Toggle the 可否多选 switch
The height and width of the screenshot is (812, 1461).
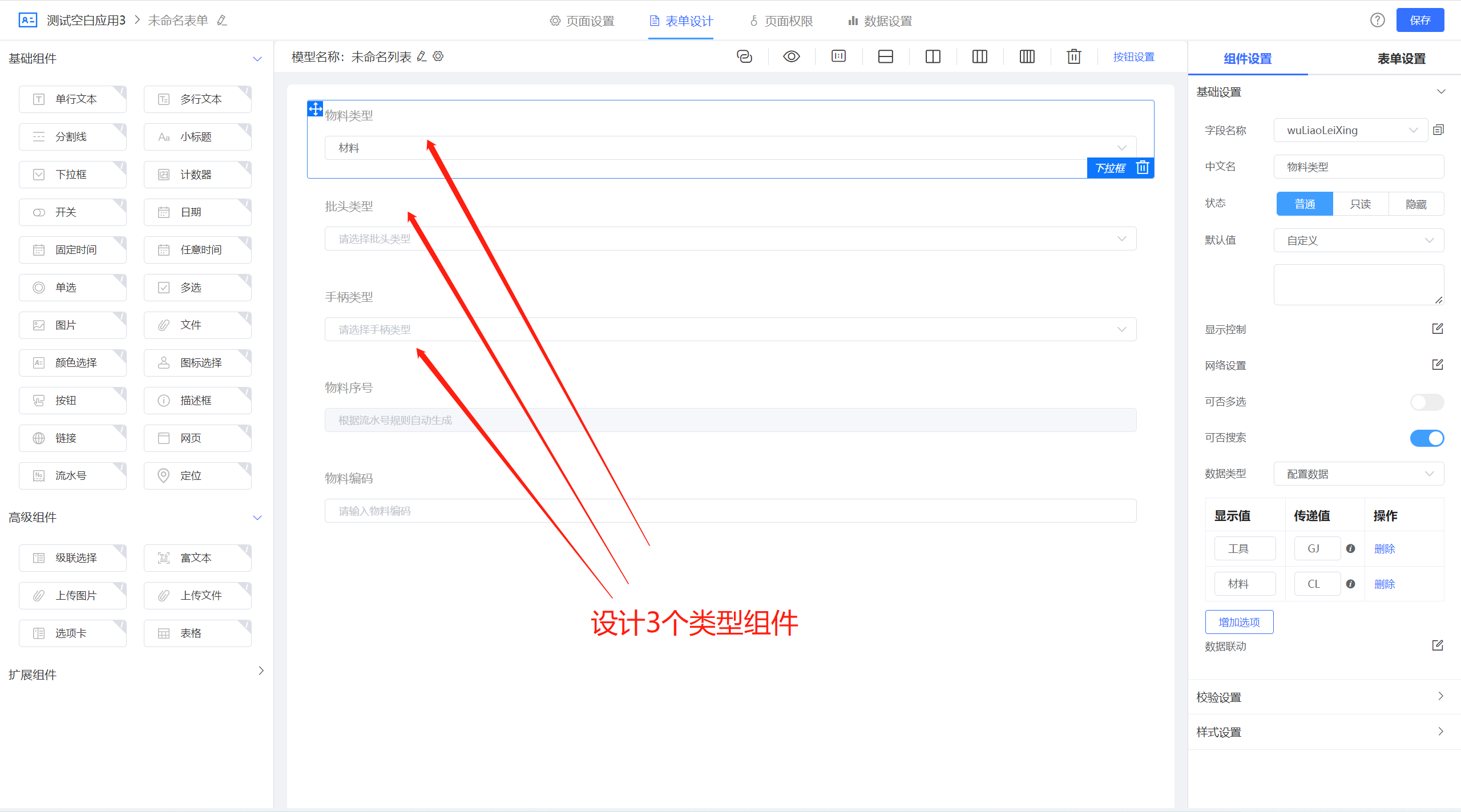[1427, 402]
